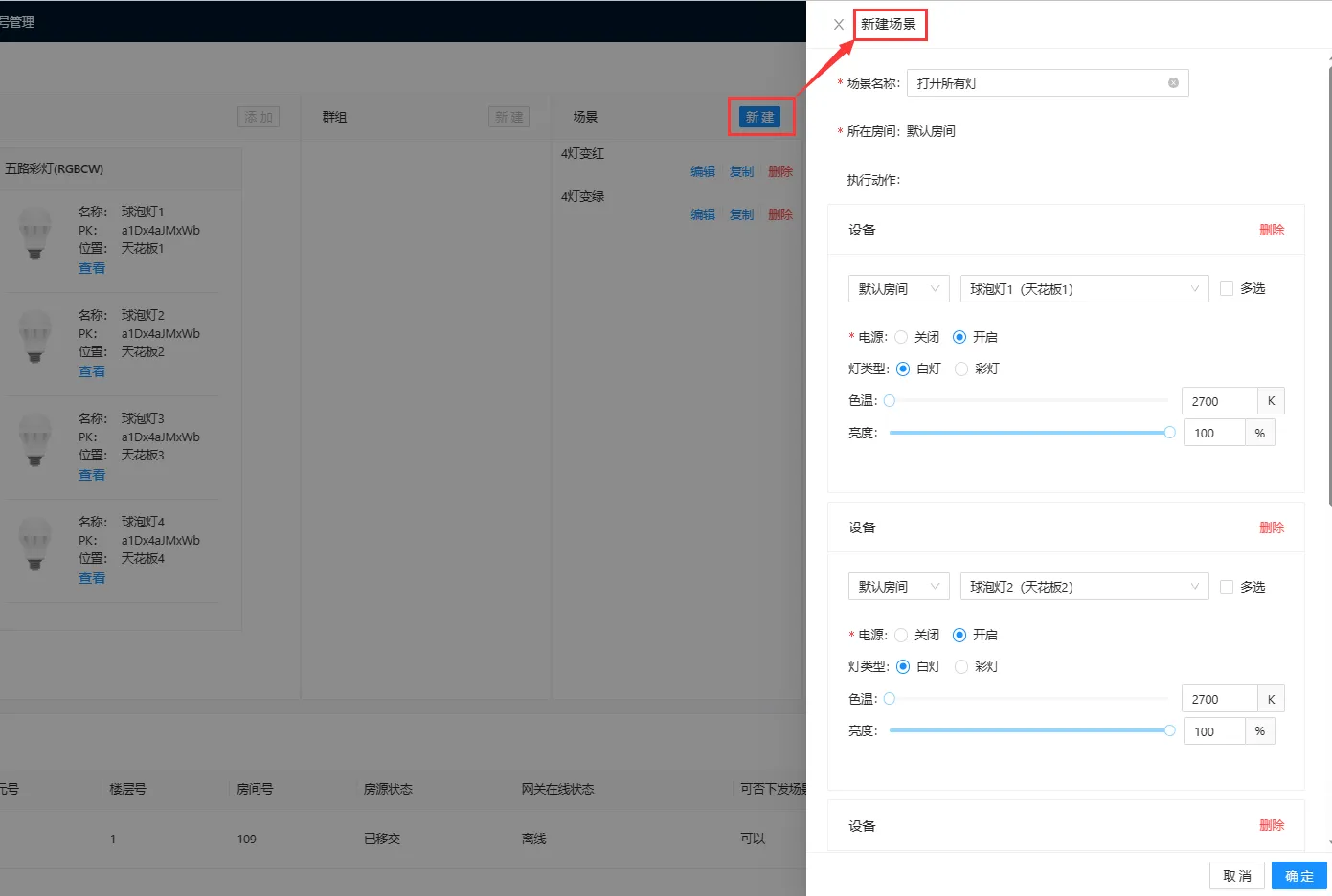Delete the 4灯变绿 scene
Viewport: 1332px width, 896px height.
coord(780,214)
